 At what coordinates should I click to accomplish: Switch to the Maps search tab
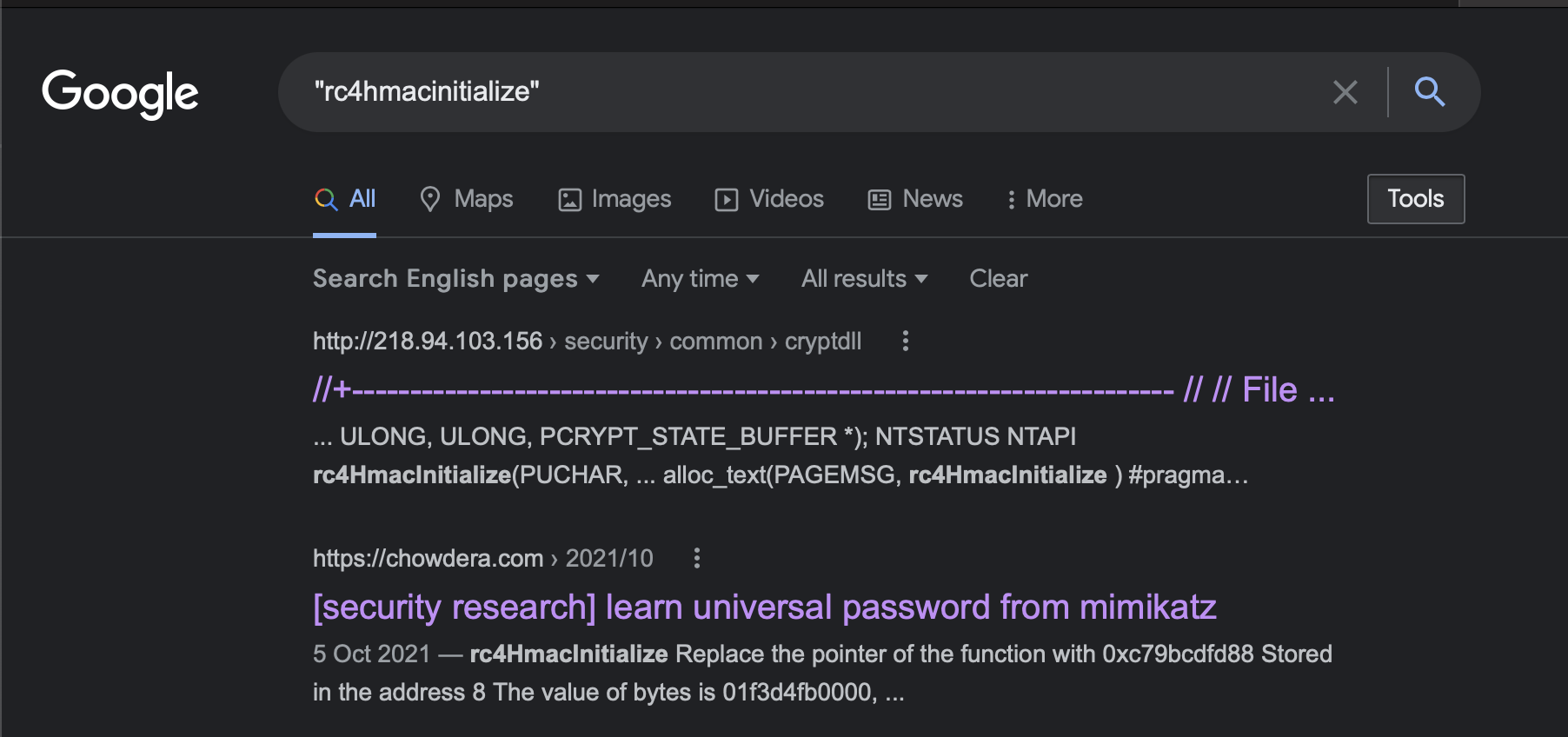[467, 199]
